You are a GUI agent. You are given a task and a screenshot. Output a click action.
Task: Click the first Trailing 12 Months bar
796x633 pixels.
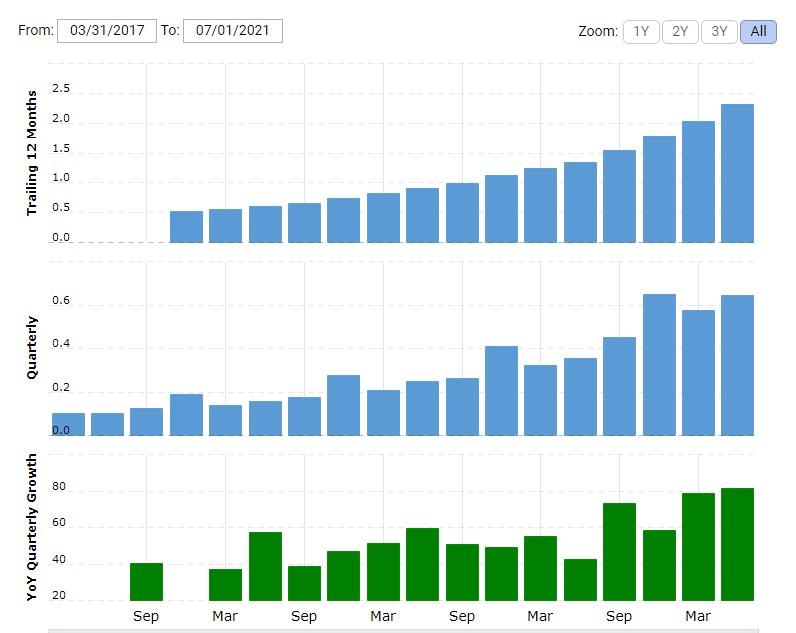coord(186,227)
